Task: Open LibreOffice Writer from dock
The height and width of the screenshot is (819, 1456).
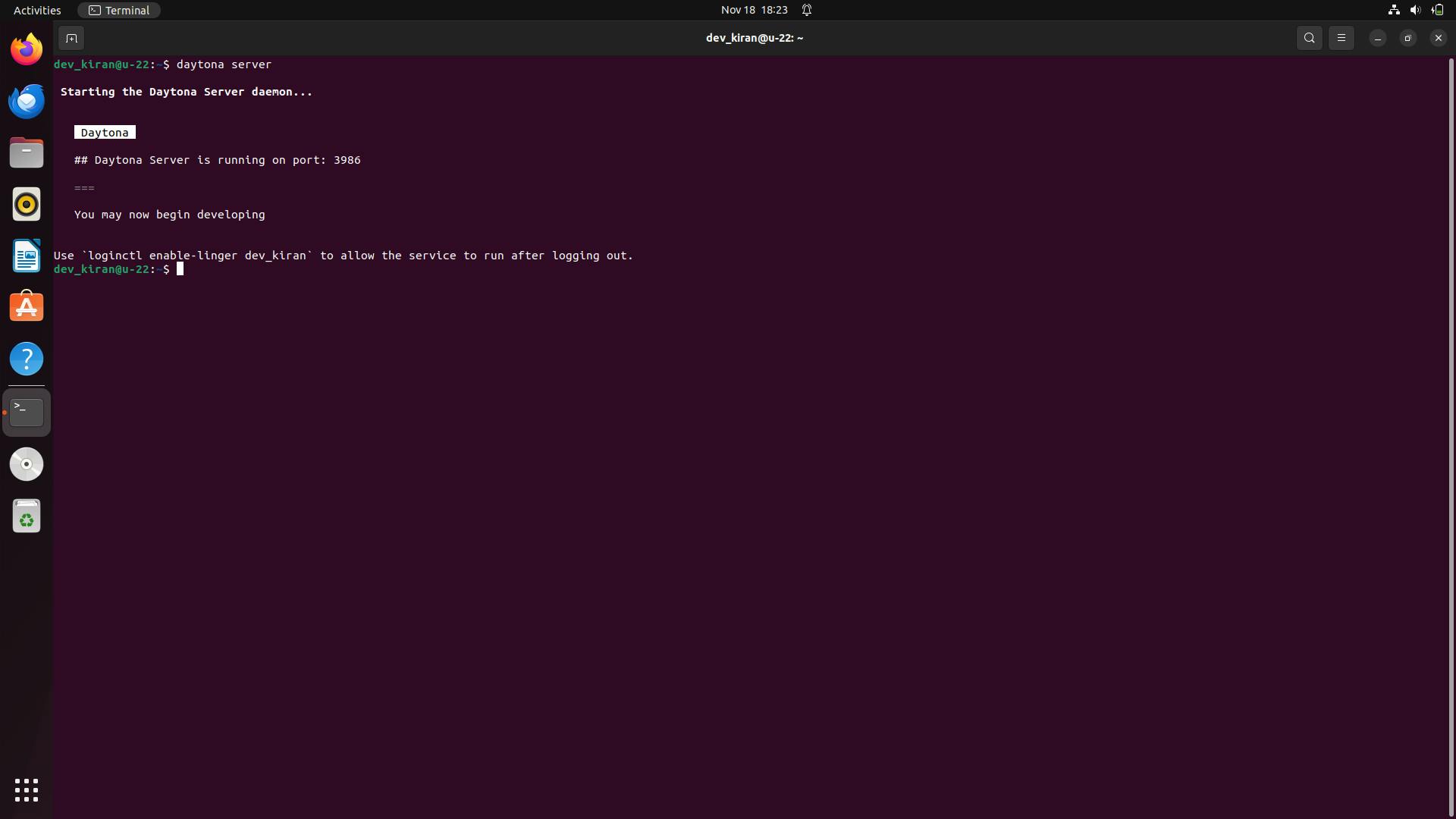Action: 27,256
